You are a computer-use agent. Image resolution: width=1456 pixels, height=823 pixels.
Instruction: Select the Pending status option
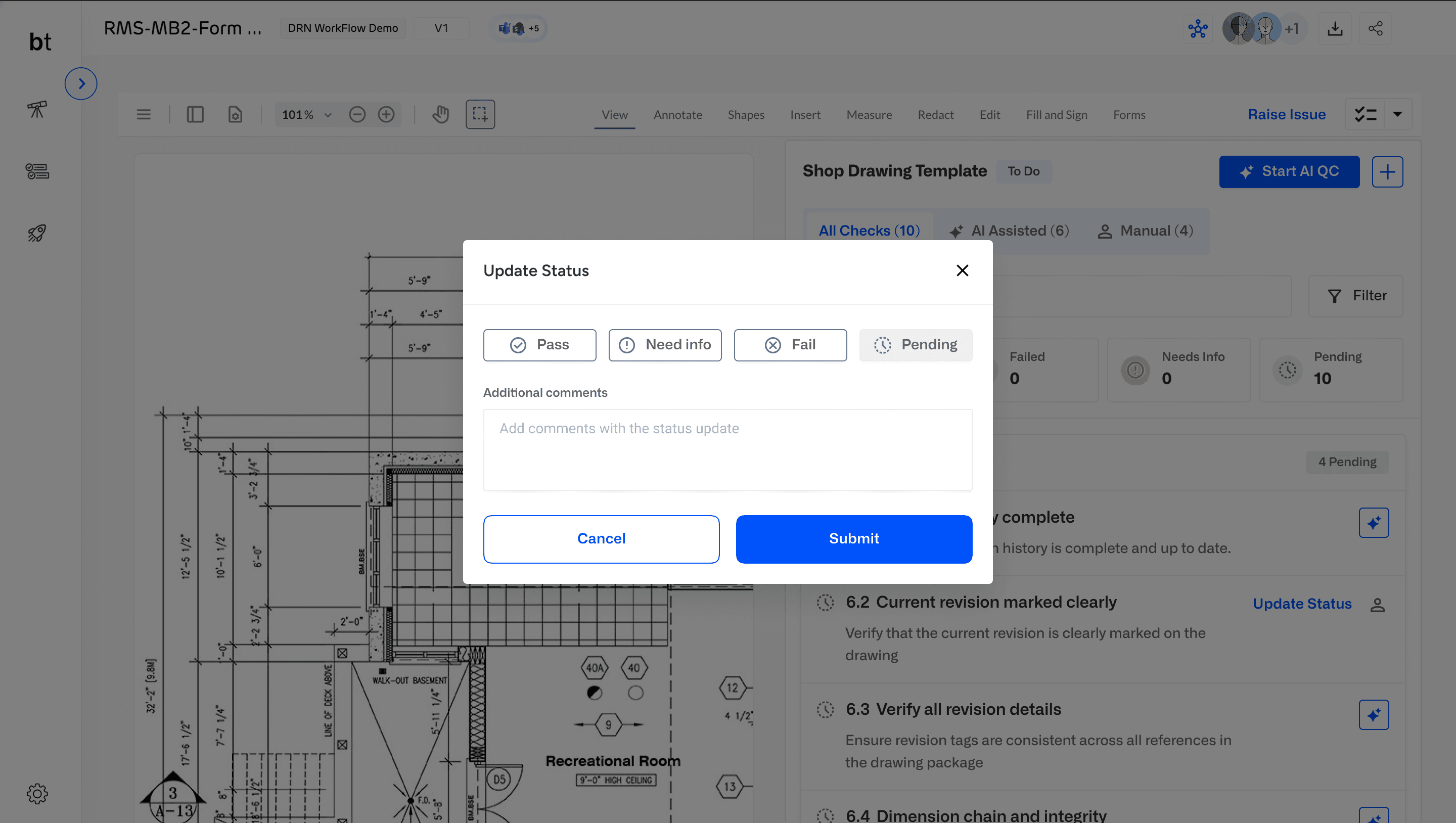(916, 345)
